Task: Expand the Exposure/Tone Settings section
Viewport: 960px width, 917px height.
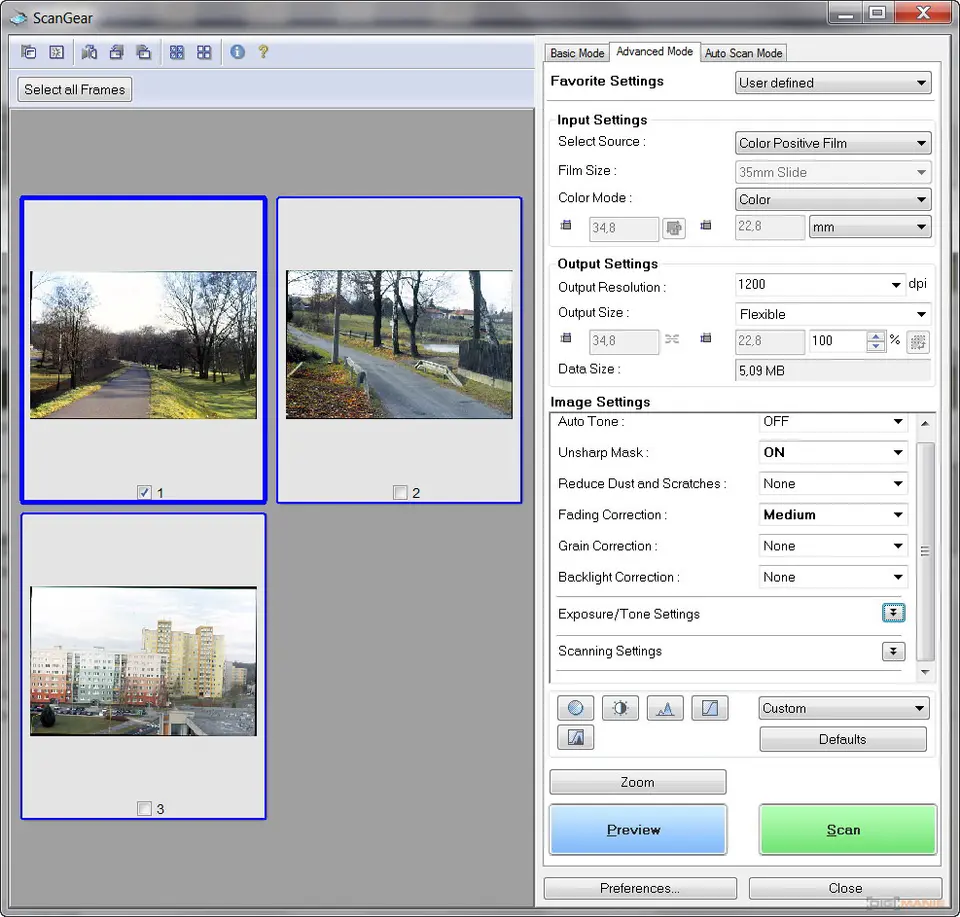Action: [893, 613]
